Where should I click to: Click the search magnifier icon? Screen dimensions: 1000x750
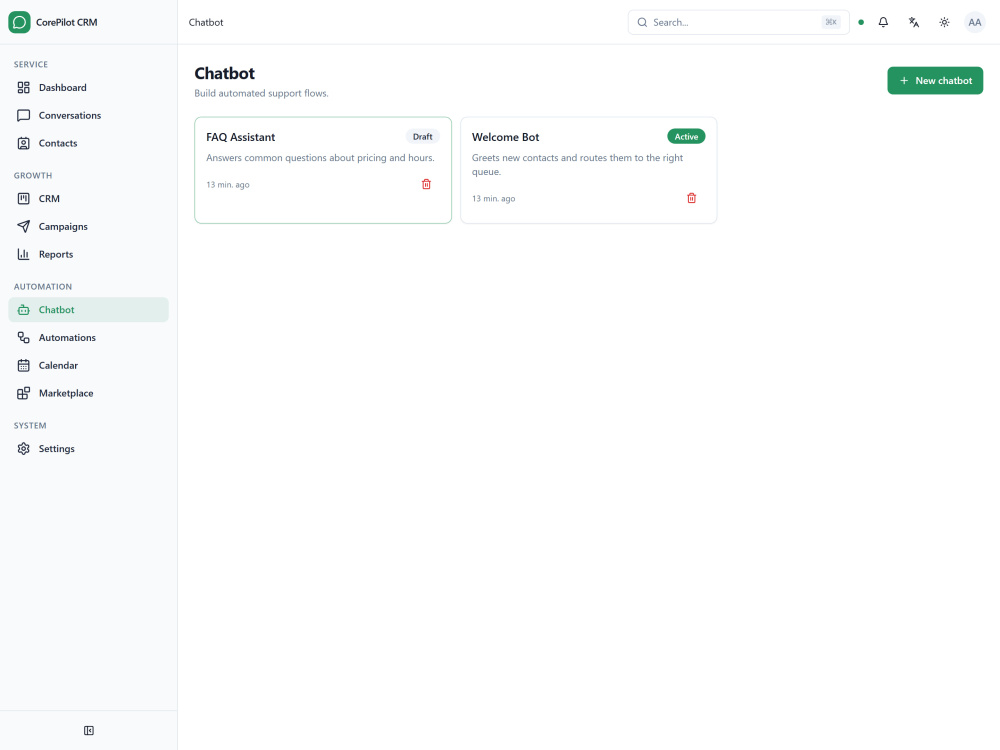(x=642, y=22)
